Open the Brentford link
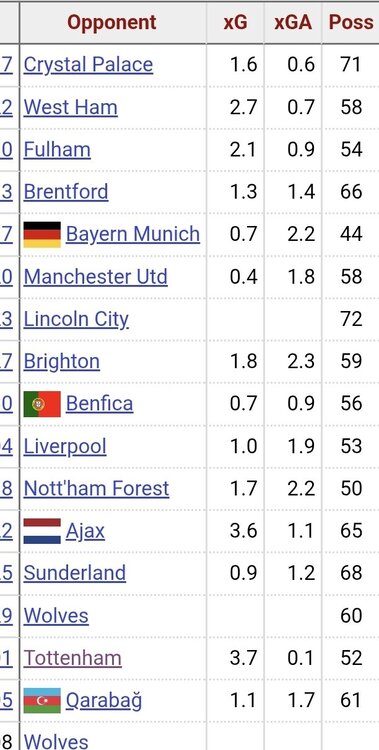Image resolution: width=379 pixels, height=750 pixels. tap(66, 192)
